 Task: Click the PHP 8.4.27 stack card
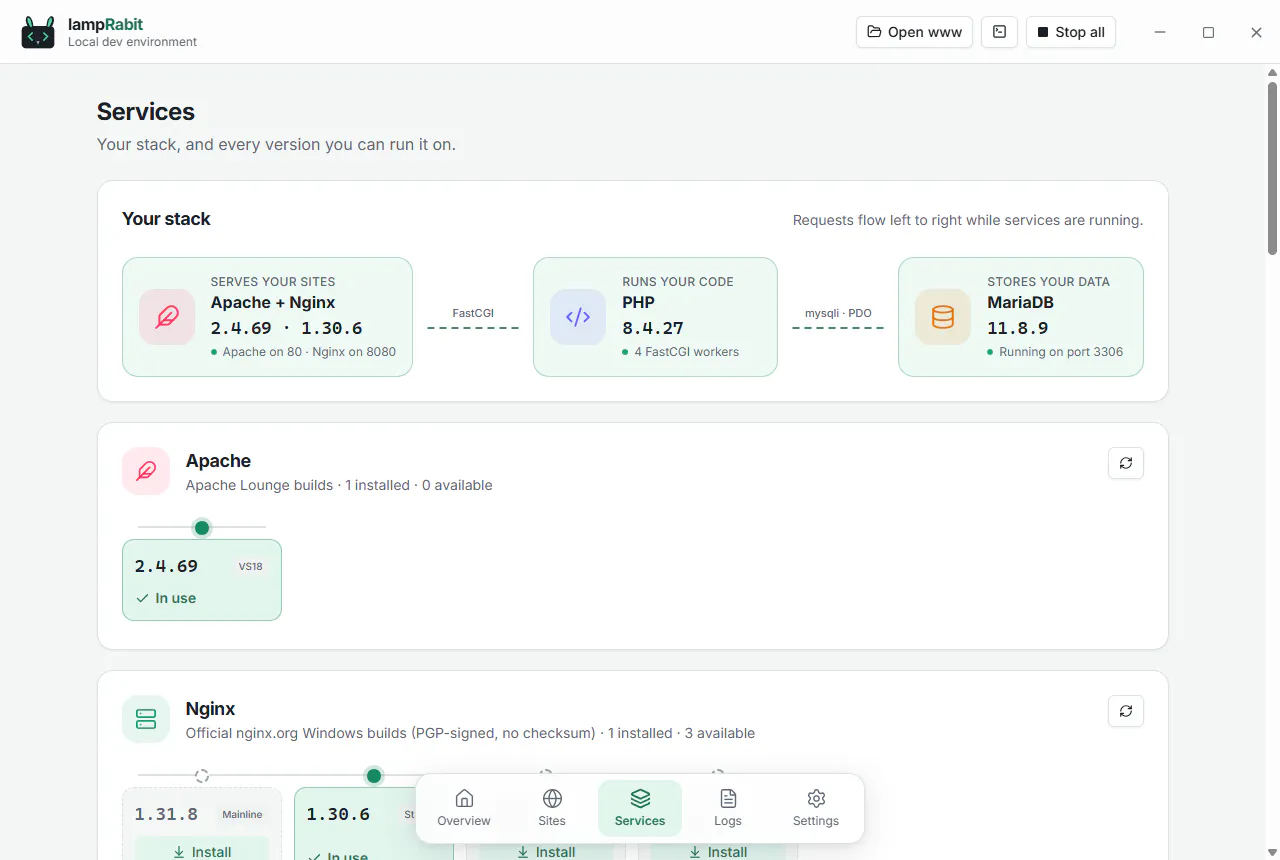pyautogui.click(x=655, y=317)
